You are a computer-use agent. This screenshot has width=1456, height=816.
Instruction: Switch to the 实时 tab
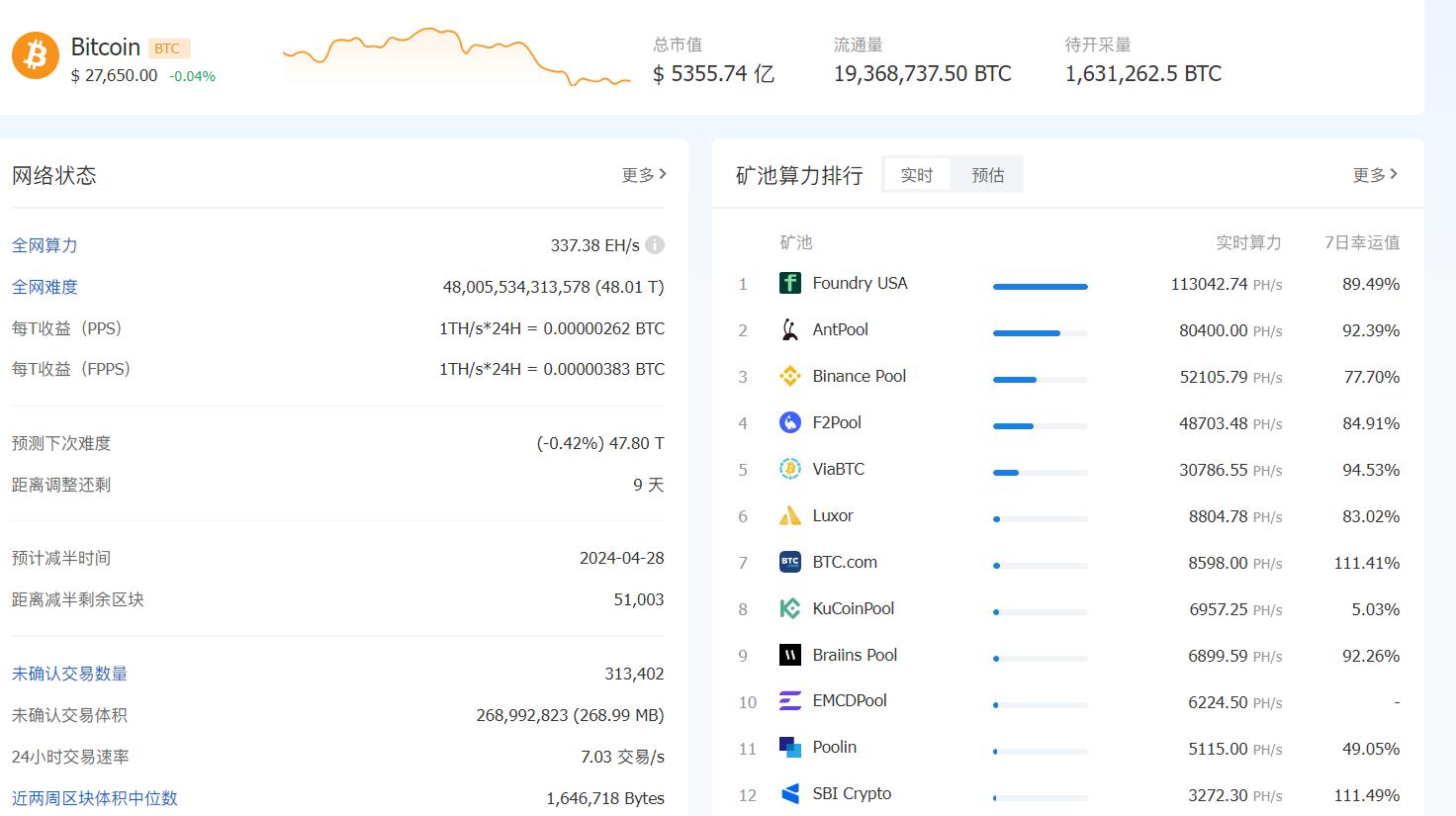pyautogui.click(x=916, y=175)
